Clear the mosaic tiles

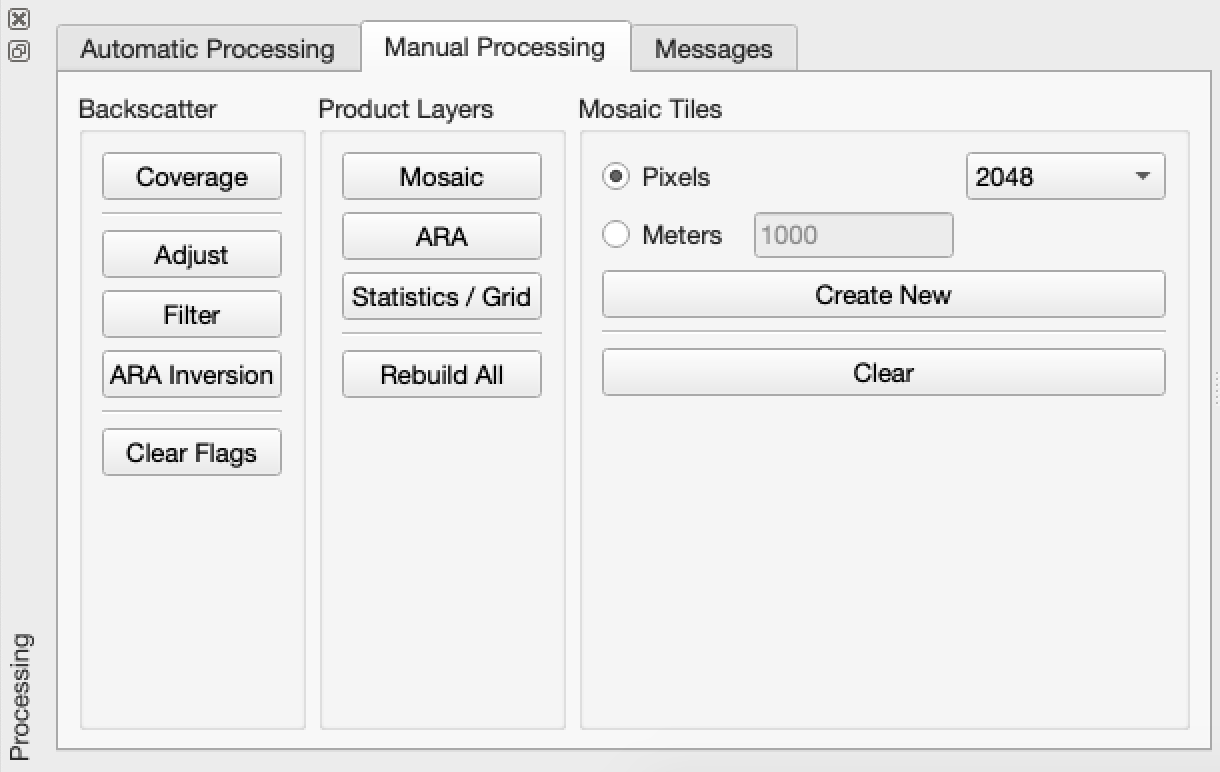(x=883, y=373)
